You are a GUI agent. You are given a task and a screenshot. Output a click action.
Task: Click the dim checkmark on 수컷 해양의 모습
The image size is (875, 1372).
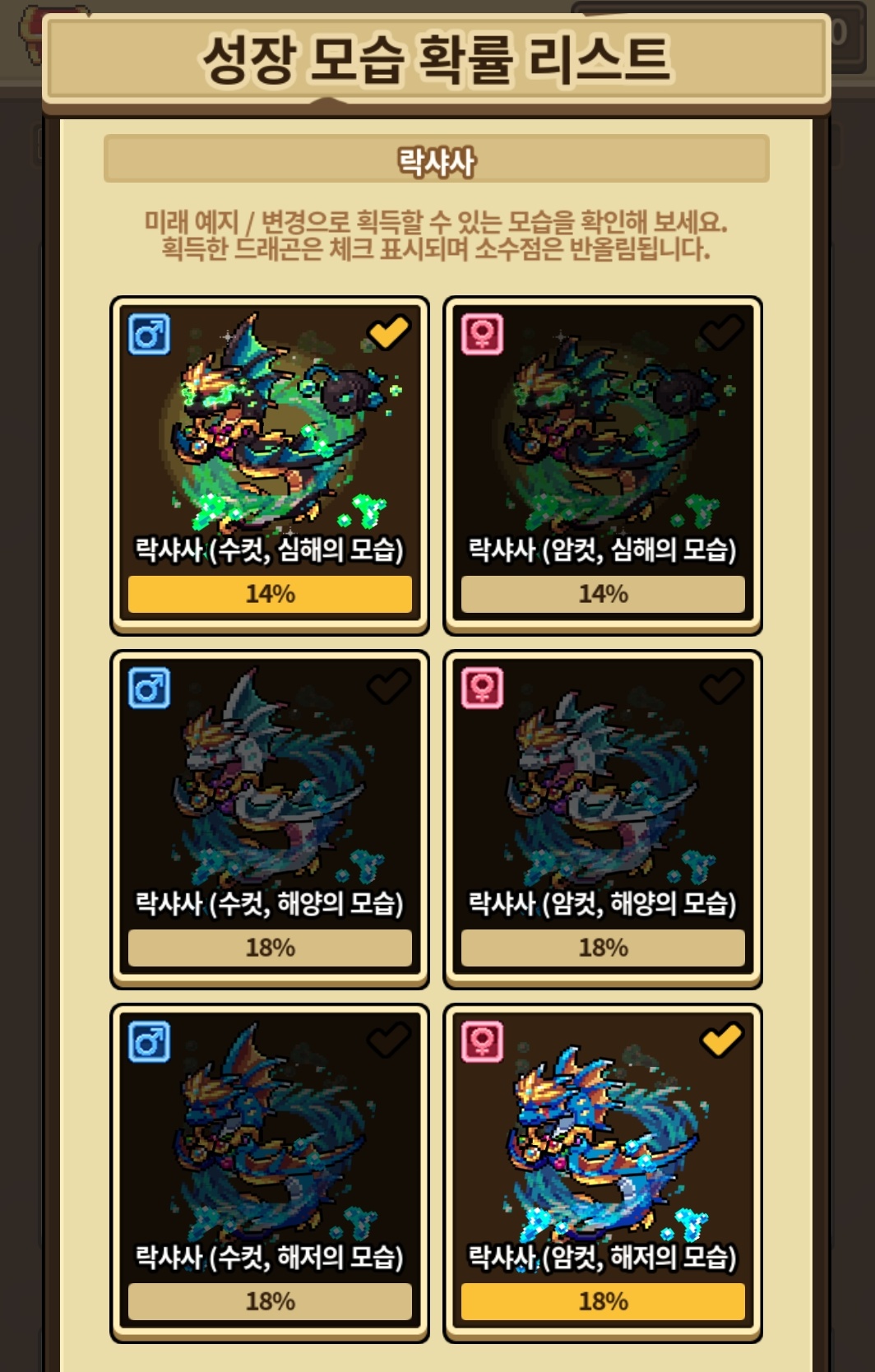tap(388, 686)
